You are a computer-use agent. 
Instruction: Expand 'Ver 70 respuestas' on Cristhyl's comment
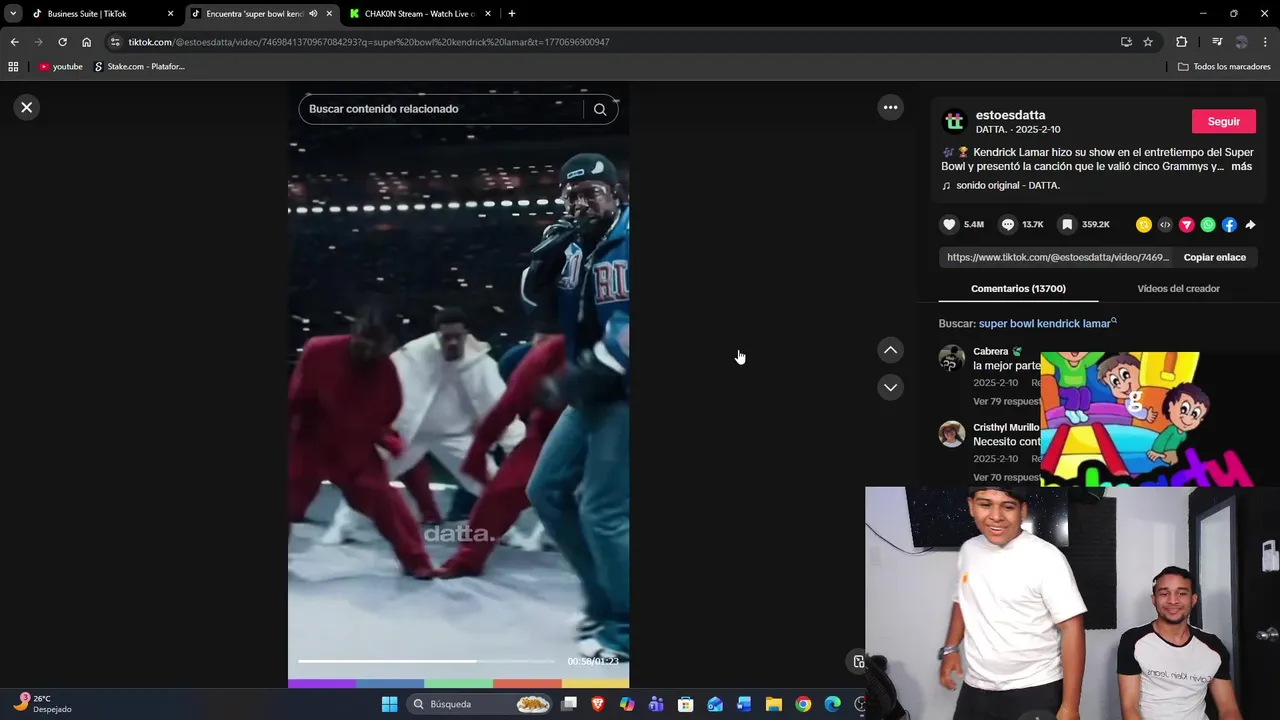click(x=1007, y=478)
